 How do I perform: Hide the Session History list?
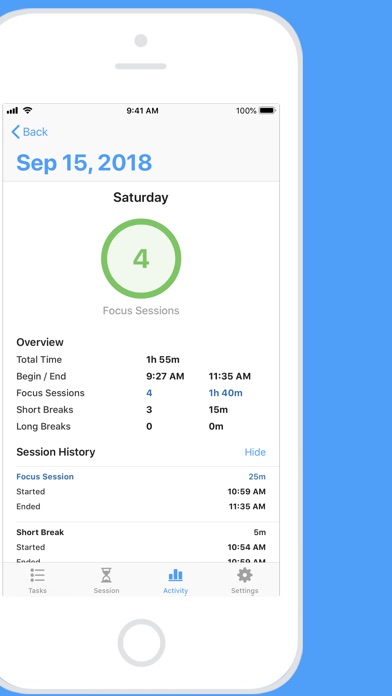pyautogui.click(x=255, y=452)
